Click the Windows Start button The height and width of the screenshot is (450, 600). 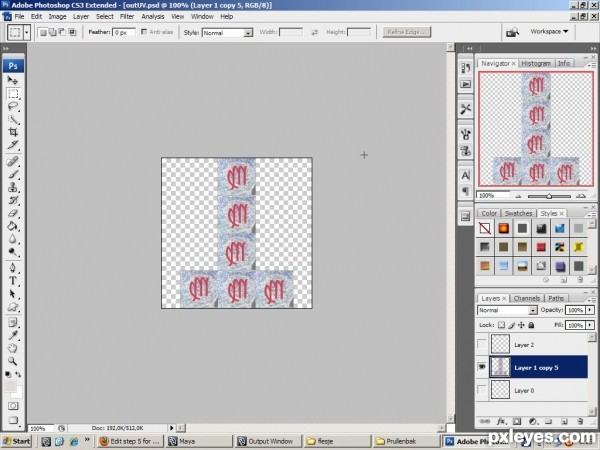(x=17, y=441)
